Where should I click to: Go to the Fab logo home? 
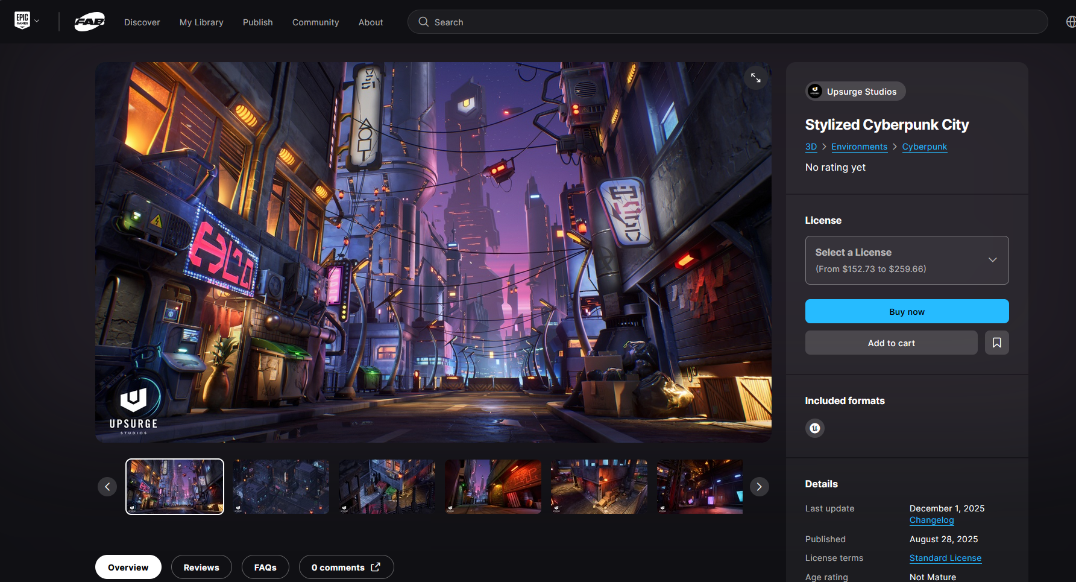click(x=89, y=22)
